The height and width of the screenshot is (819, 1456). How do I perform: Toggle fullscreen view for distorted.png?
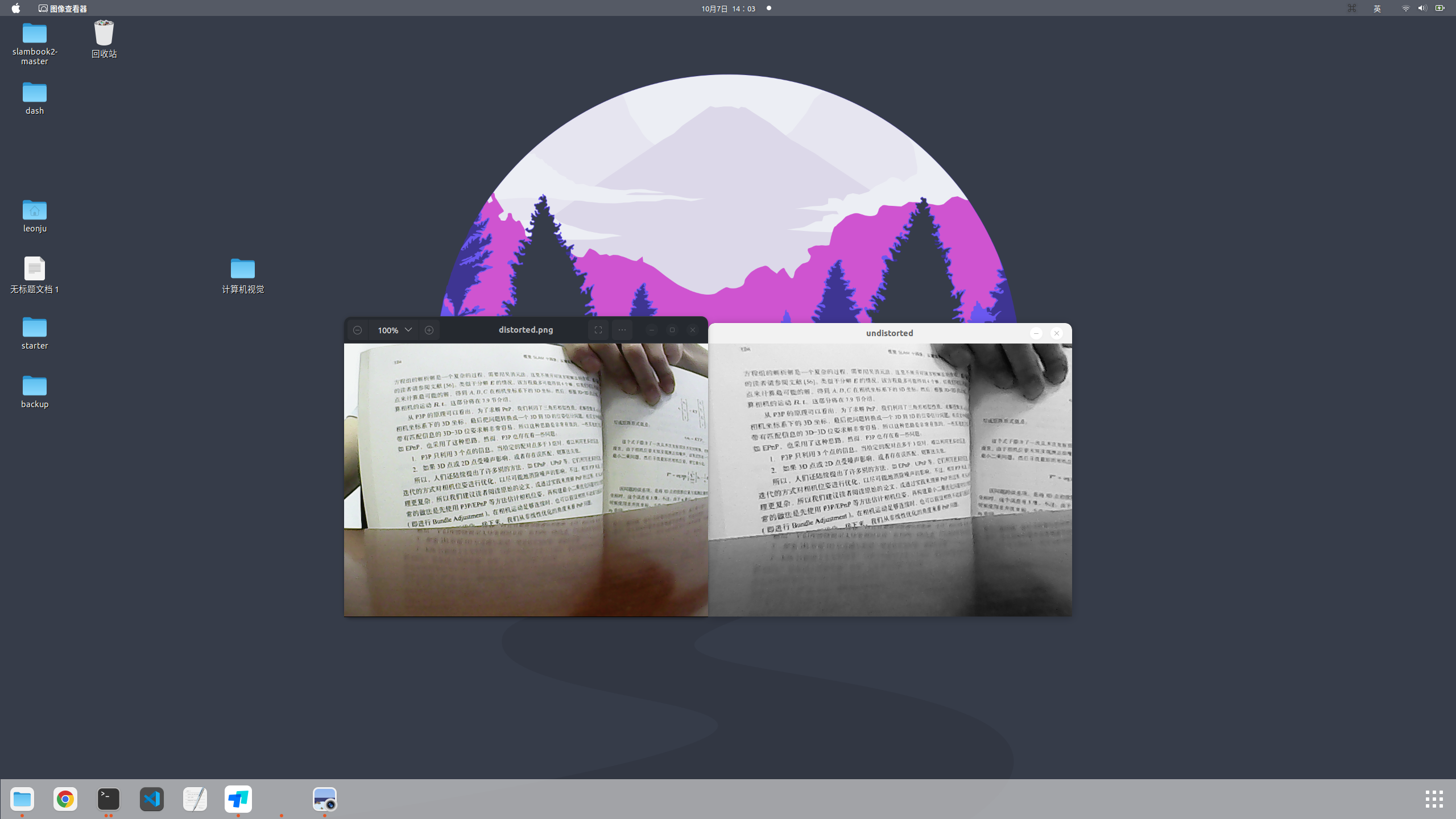point(598,330)
